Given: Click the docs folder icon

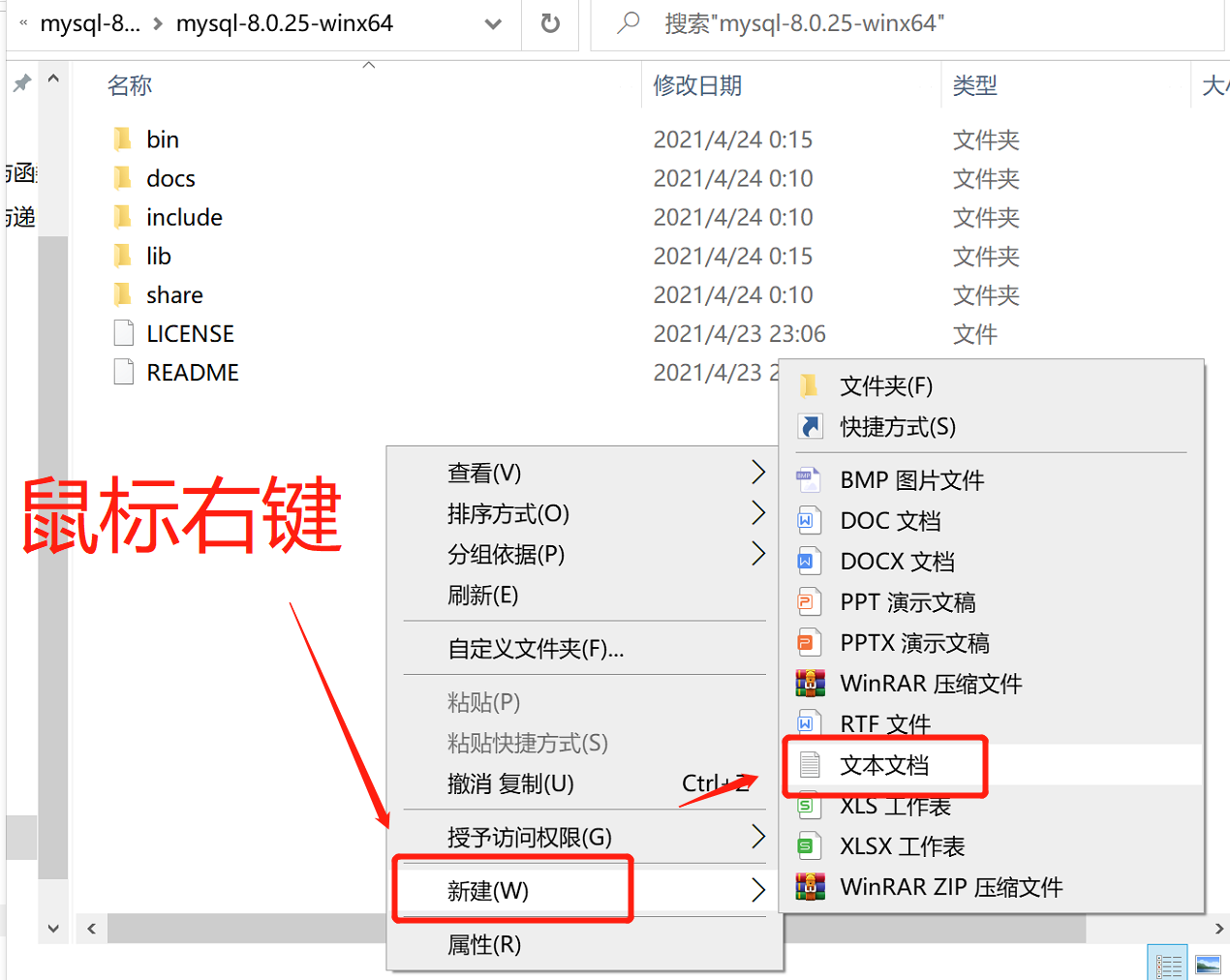Looking at the screenshot, I should point(123,178).
